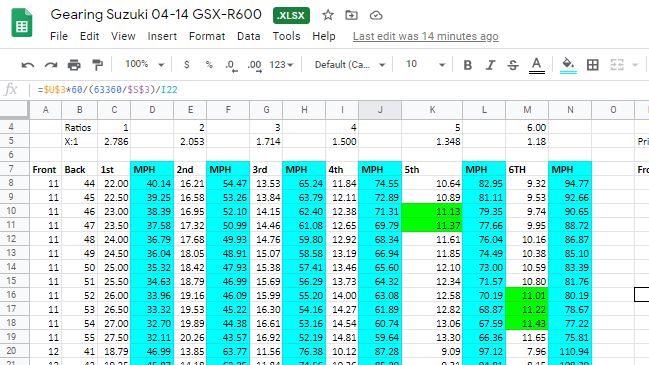Open the Google Sheets home icon
The image size is (649, 365).
(22, 24)
